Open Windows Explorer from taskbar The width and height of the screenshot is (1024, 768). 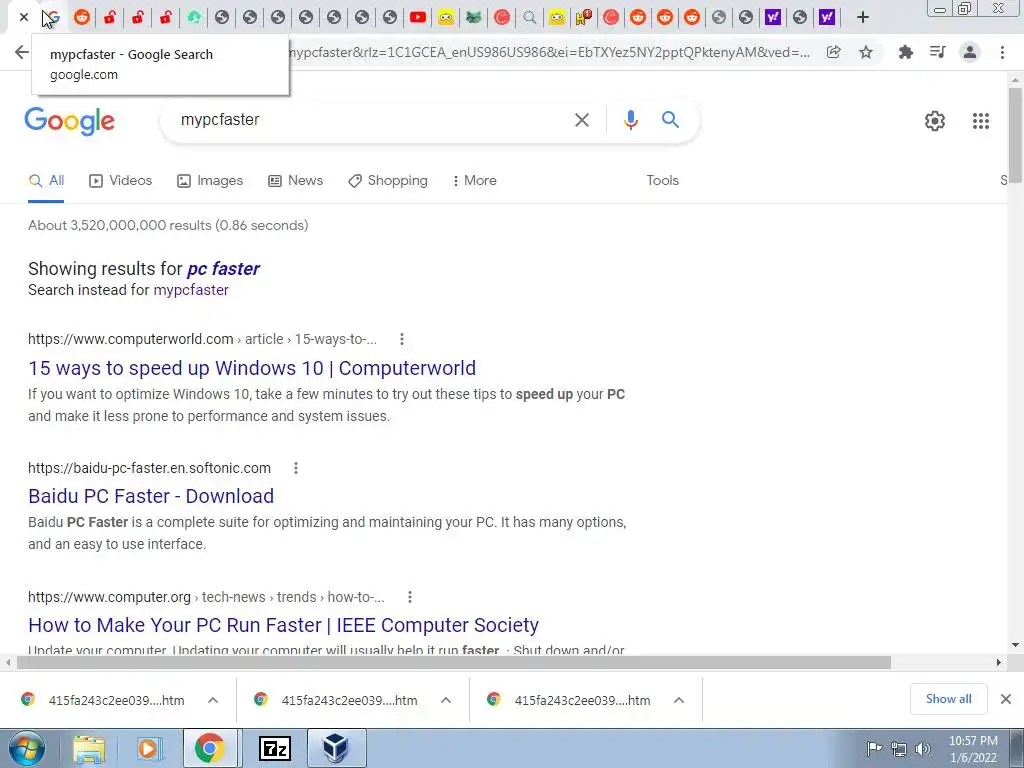pyautogui.click(x=89, y=748)
